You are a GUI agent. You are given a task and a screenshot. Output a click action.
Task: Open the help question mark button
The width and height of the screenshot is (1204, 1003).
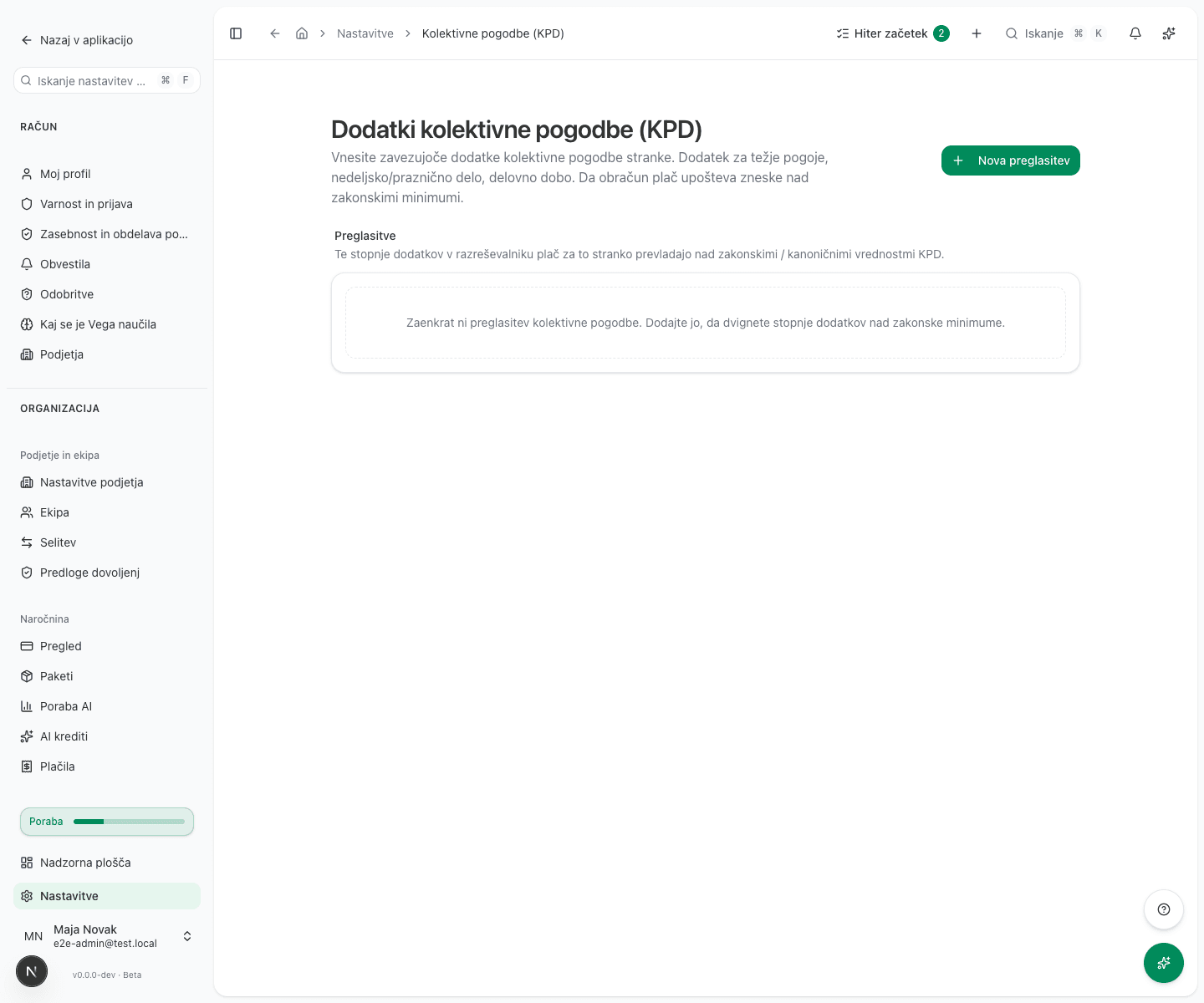coord(1164,909)
